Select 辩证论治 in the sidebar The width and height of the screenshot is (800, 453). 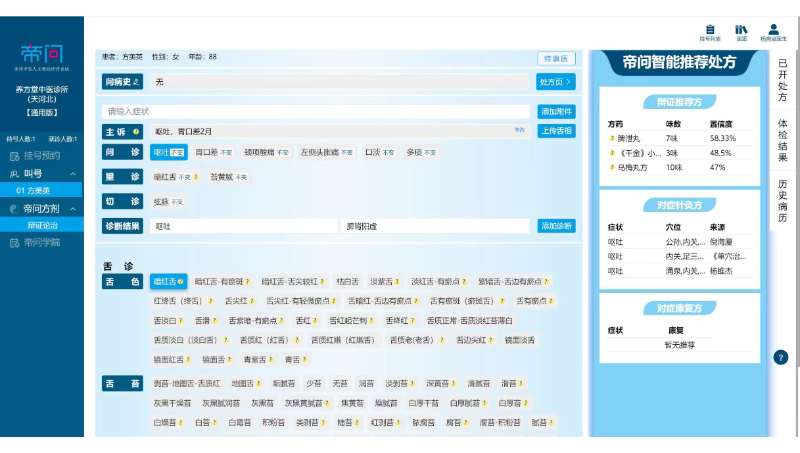[42, 225]
